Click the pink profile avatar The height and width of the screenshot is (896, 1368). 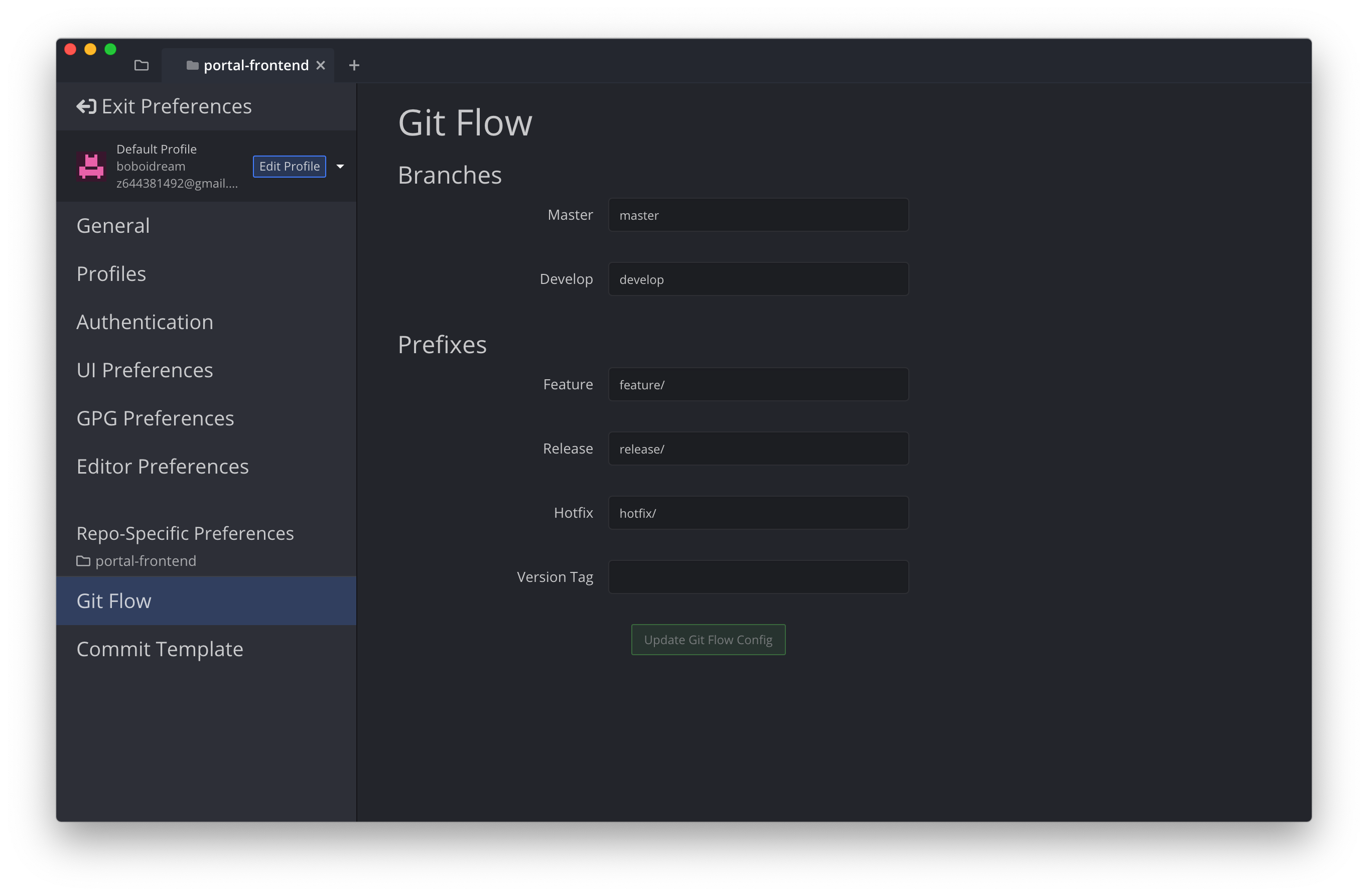pos(91,166)
